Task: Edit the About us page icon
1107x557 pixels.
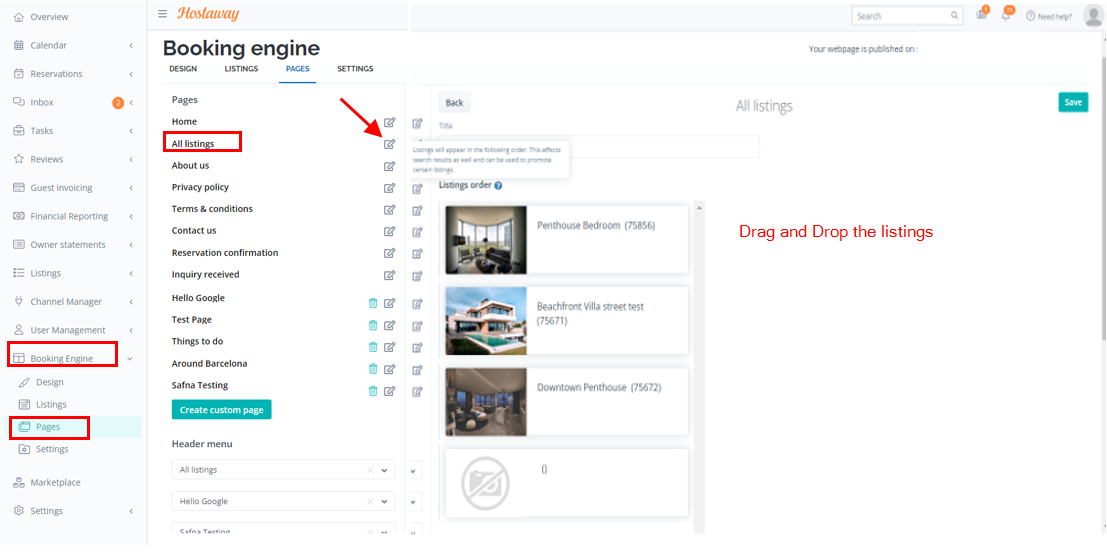Action: tap(389, 166)
